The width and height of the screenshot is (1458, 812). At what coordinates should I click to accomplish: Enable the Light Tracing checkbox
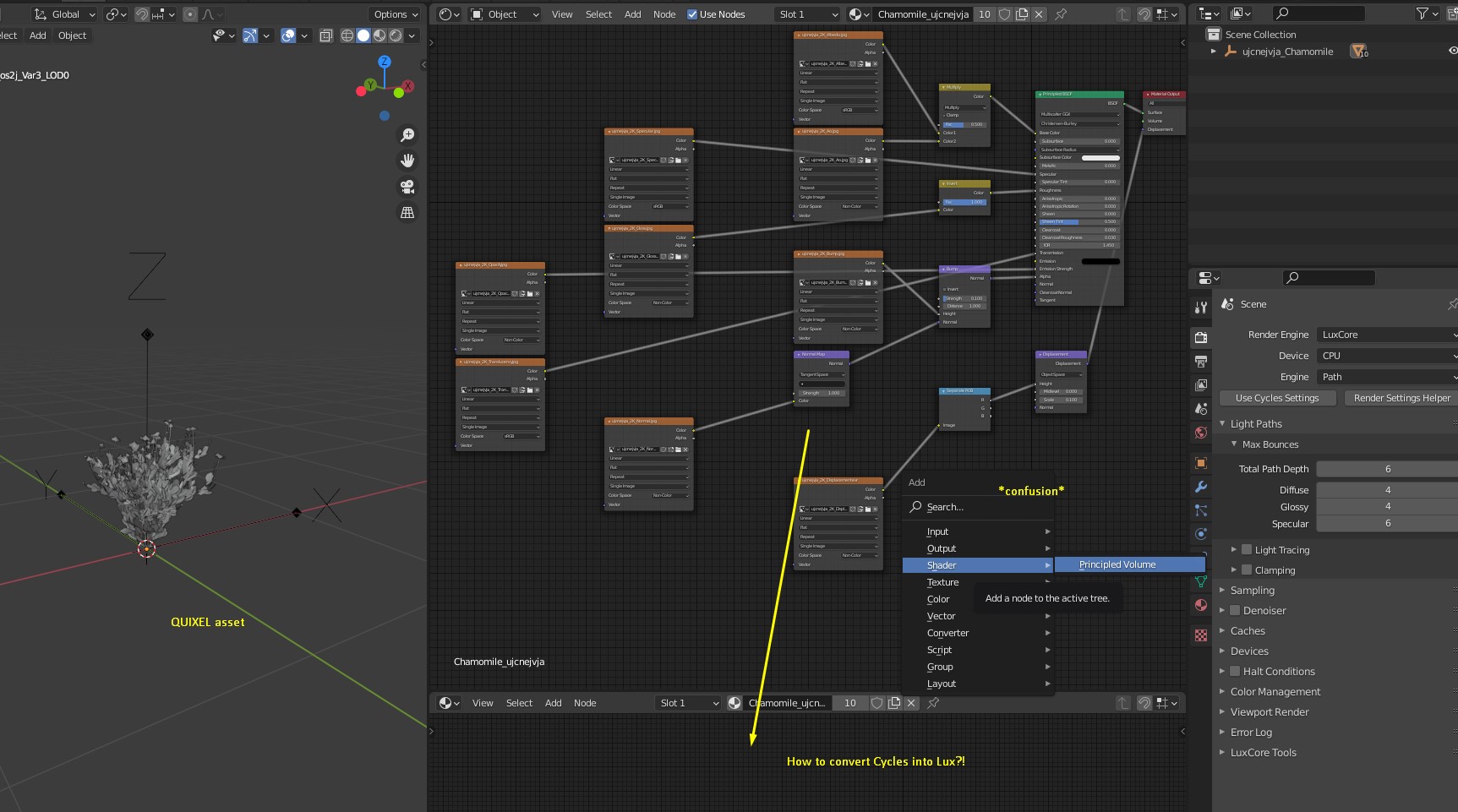[x=1247, y=549]
